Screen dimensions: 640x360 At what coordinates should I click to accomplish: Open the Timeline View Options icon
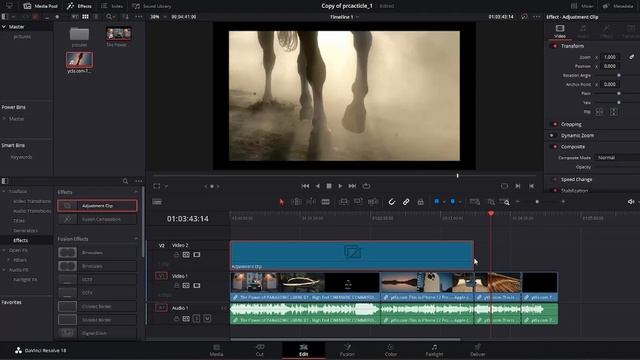pyautogui.click(x=157, y=202)
